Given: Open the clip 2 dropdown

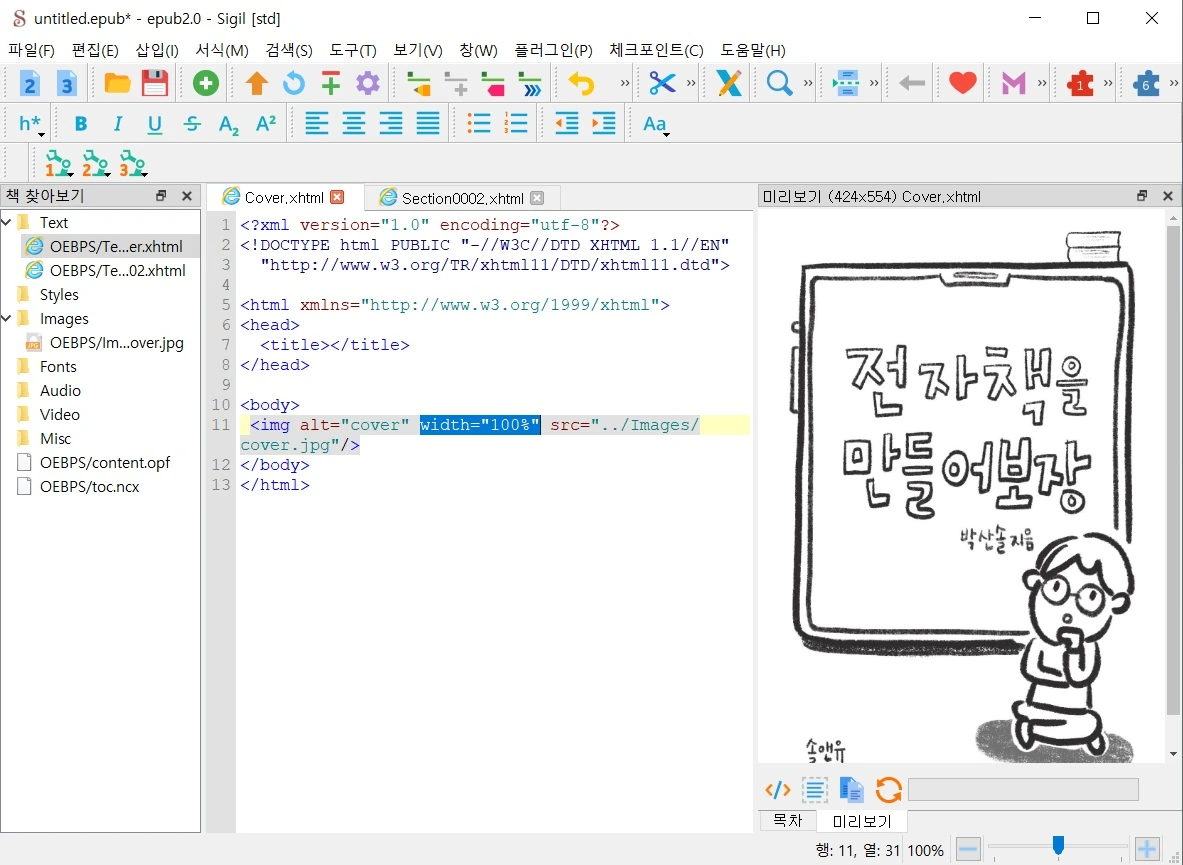Looking at the screenshot, I should 96,163.
